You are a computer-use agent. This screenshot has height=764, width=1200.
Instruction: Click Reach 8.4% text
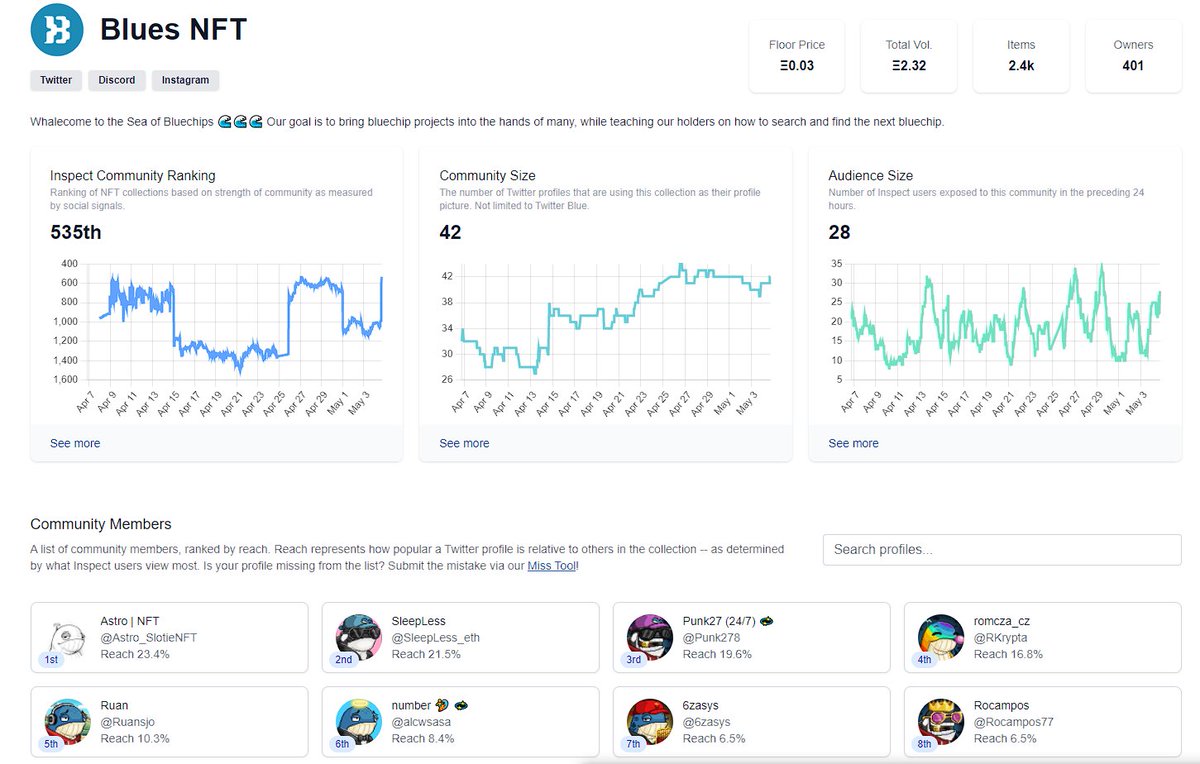click(x=423, y=738)
